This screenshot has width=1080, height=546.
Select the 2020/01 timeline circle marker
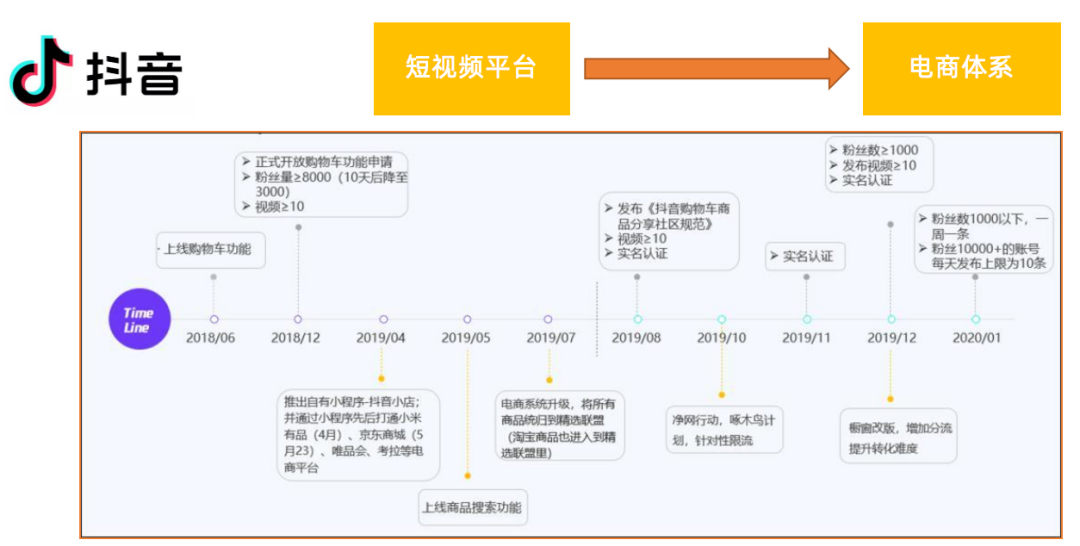(x=976, y=319)
